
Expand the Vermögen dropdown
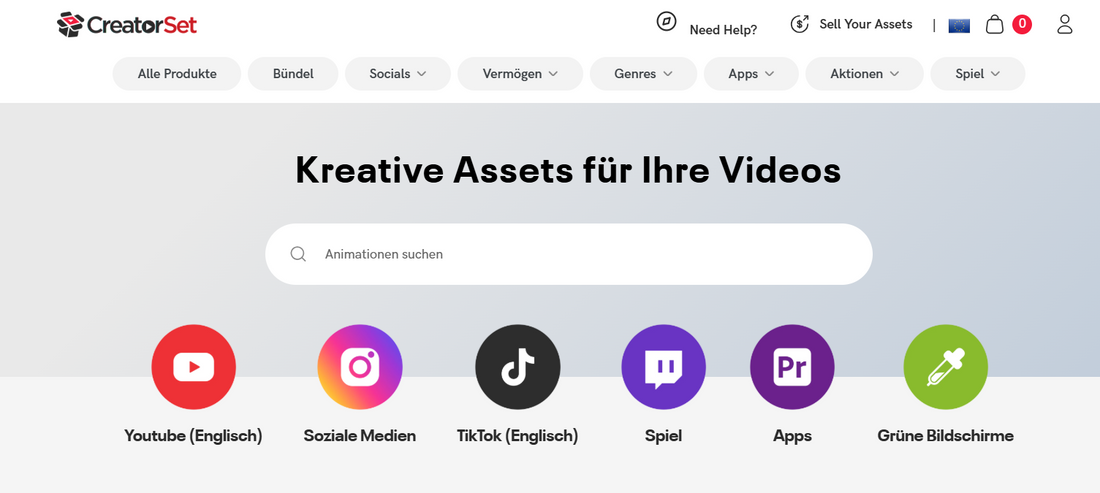[x=520, y=74]
